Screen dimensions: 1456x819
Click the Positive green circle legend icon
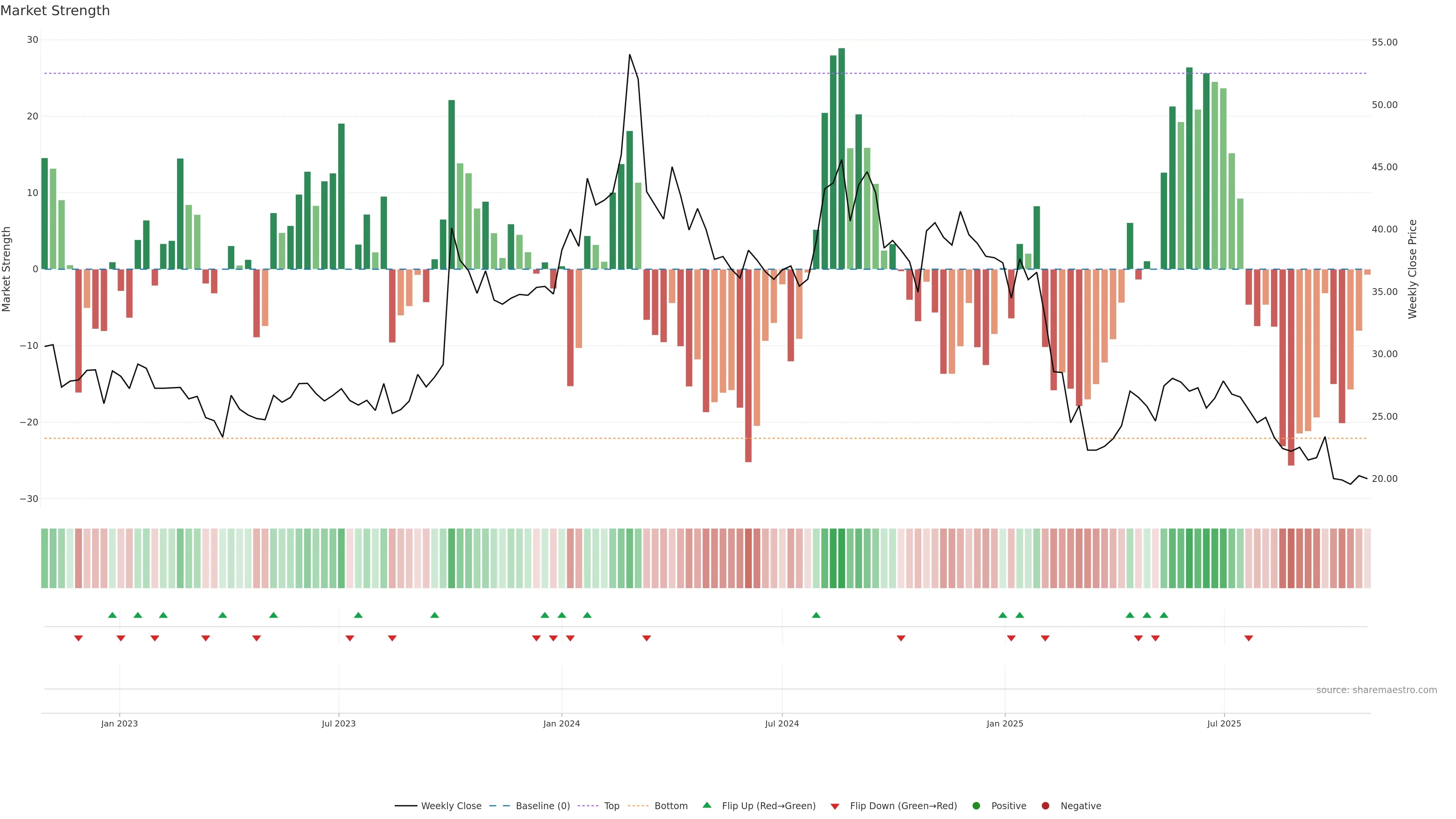(x=976, y=806)
